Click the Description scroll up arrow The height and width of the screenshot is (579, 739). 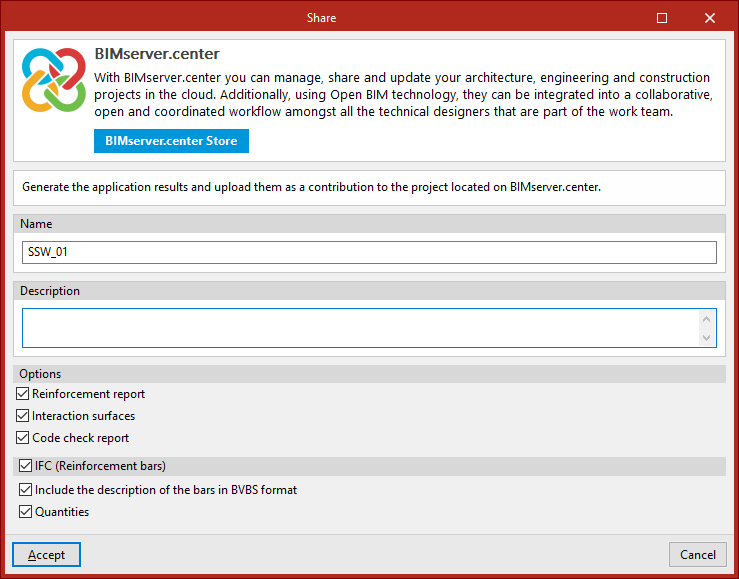tap(706, 319)
